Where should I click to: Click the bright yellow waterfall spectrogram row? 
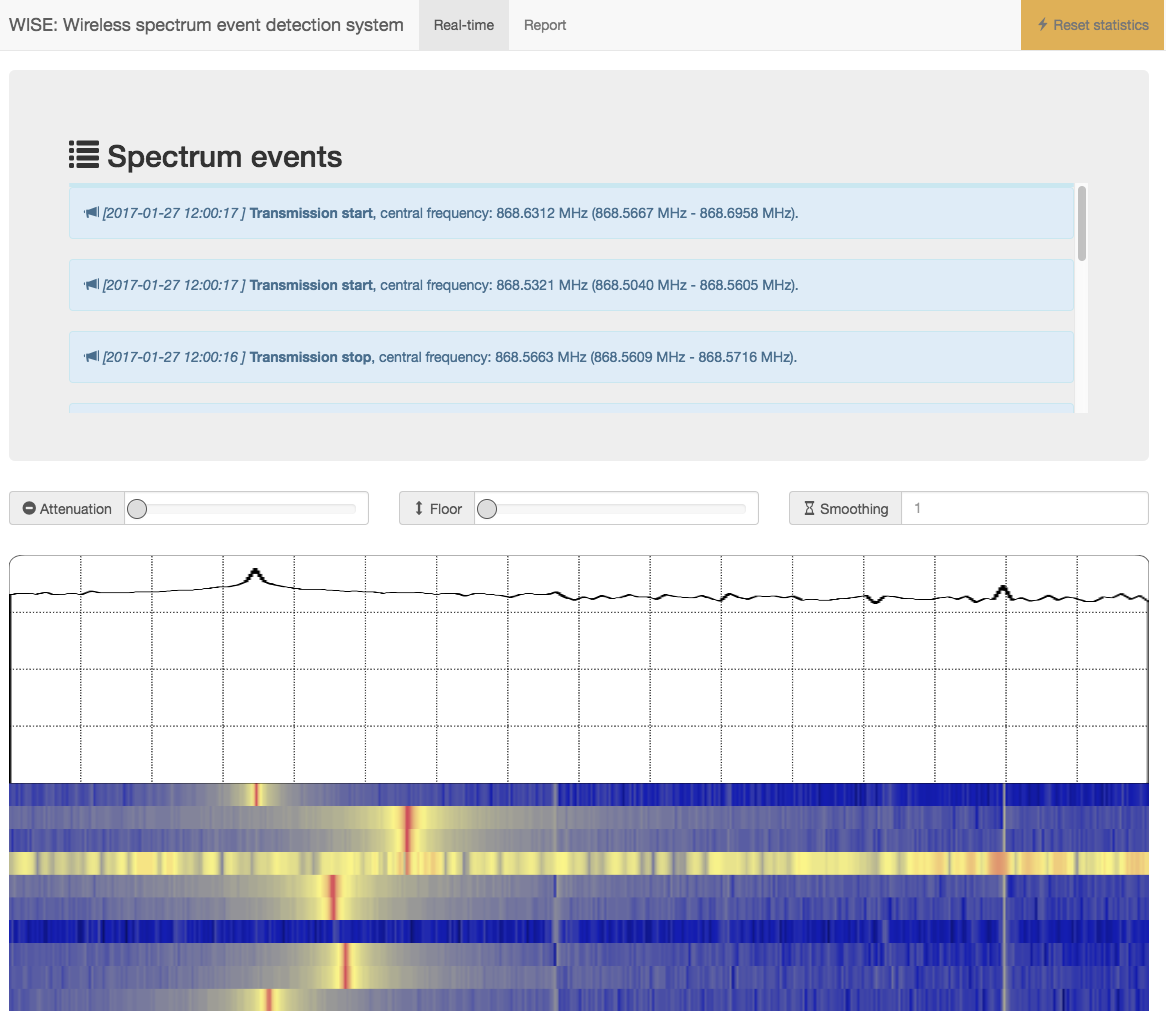pyautogui.click(x=578, y=863)
